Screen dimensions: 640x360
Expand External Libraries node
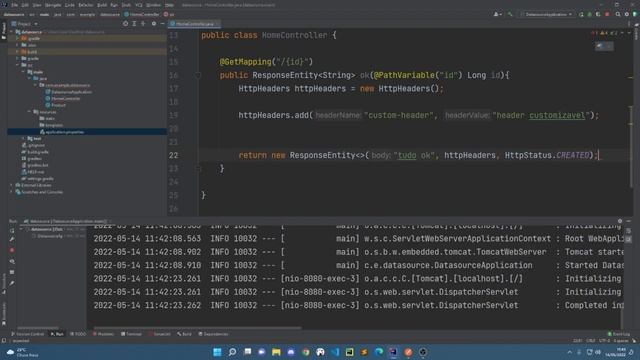11,185
